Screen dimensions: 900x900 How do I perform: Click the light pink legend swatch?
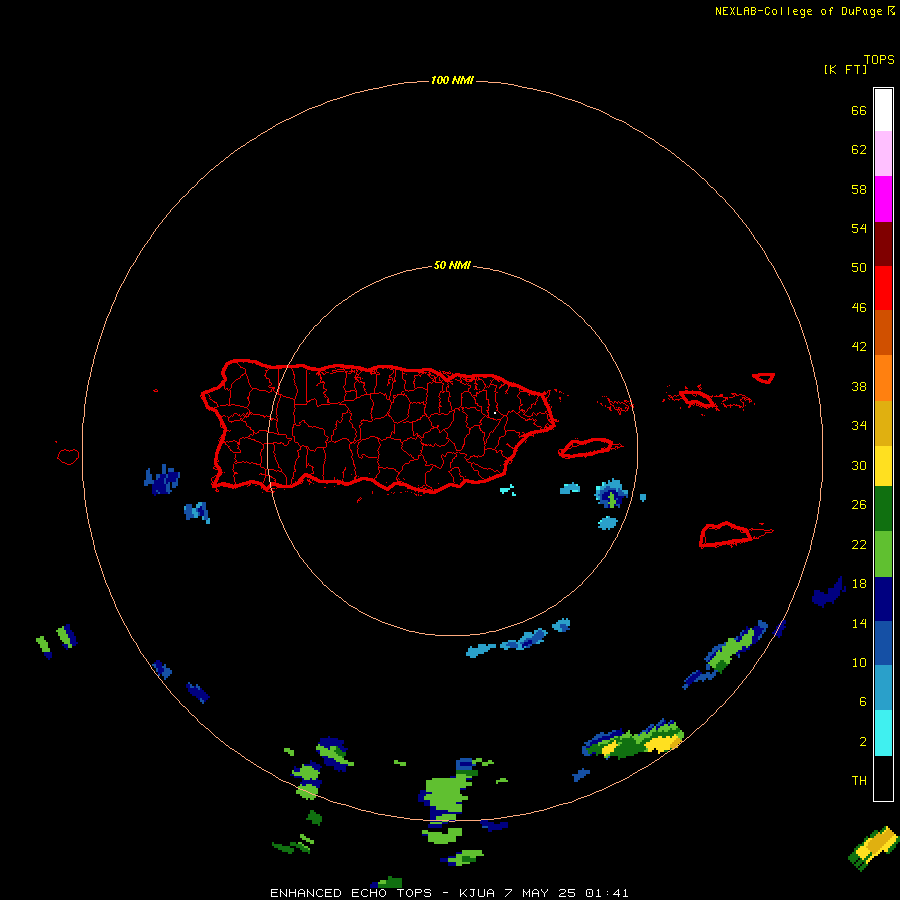883,153
